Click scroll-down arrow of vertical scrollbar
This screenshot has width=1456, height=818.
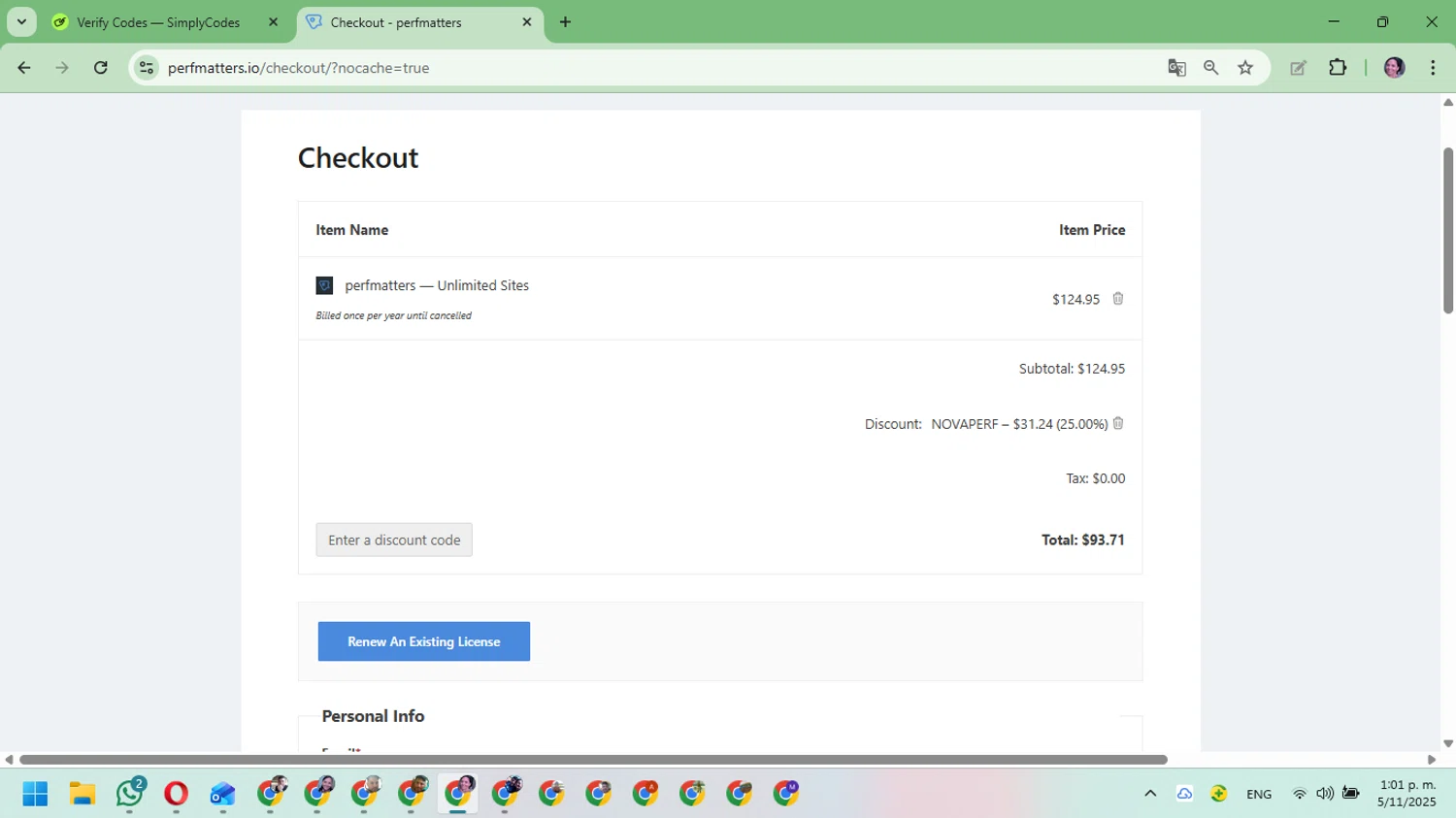pos(1448,743)
